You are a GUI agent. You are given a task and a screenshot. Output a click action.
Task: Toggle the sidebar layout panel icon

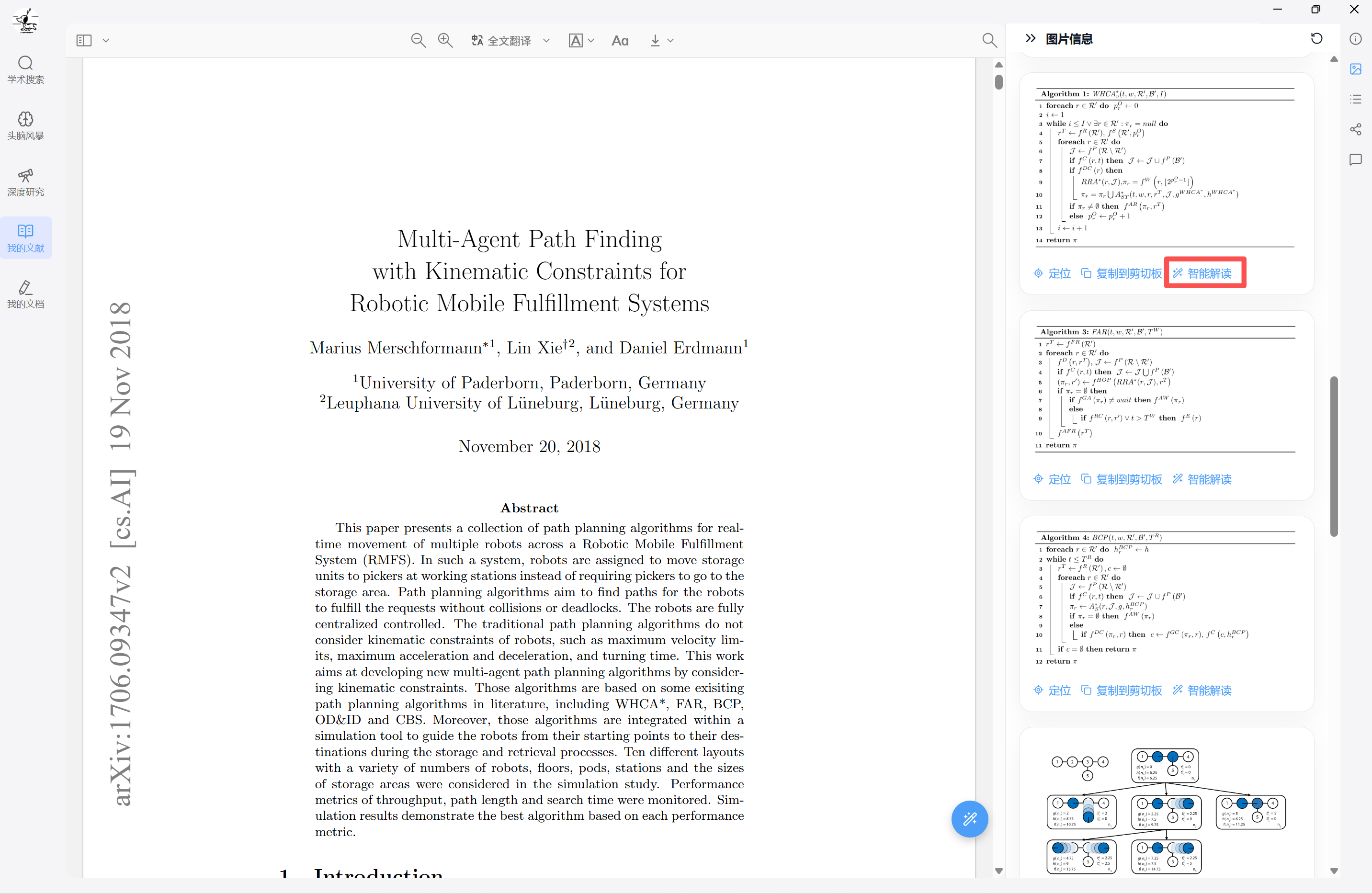pyautogui.click(x=84, y=40)
